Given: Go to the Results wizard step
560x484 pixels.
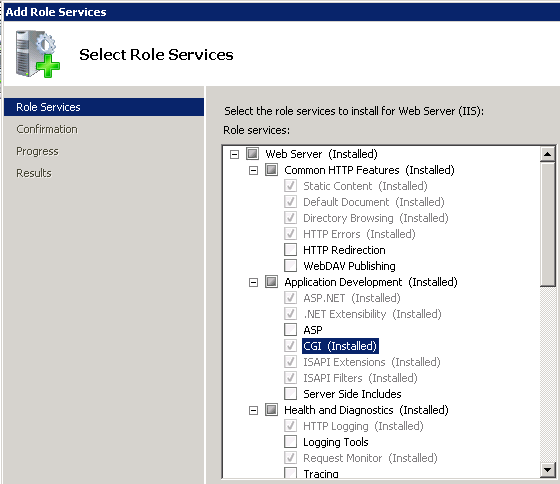Looking at the screenshot, I should (34, 173).
